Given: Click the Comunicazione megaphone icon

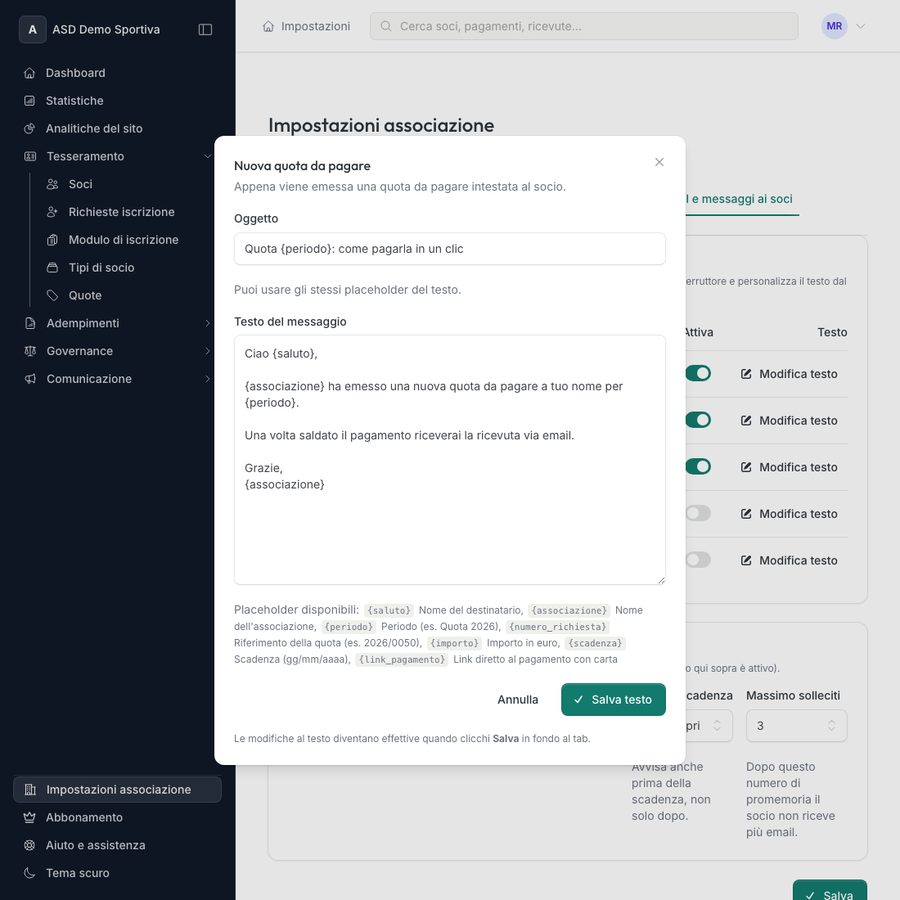Looking at the screenshot, I should 30,379.
